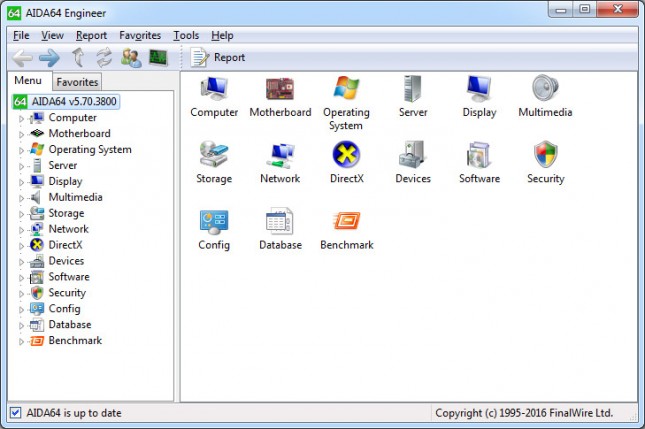The width and height of the screenshot is (645, 429).
Task: Click the blue checkmark status bar icon
Action: pyautogui.click(x=15, y=412)
